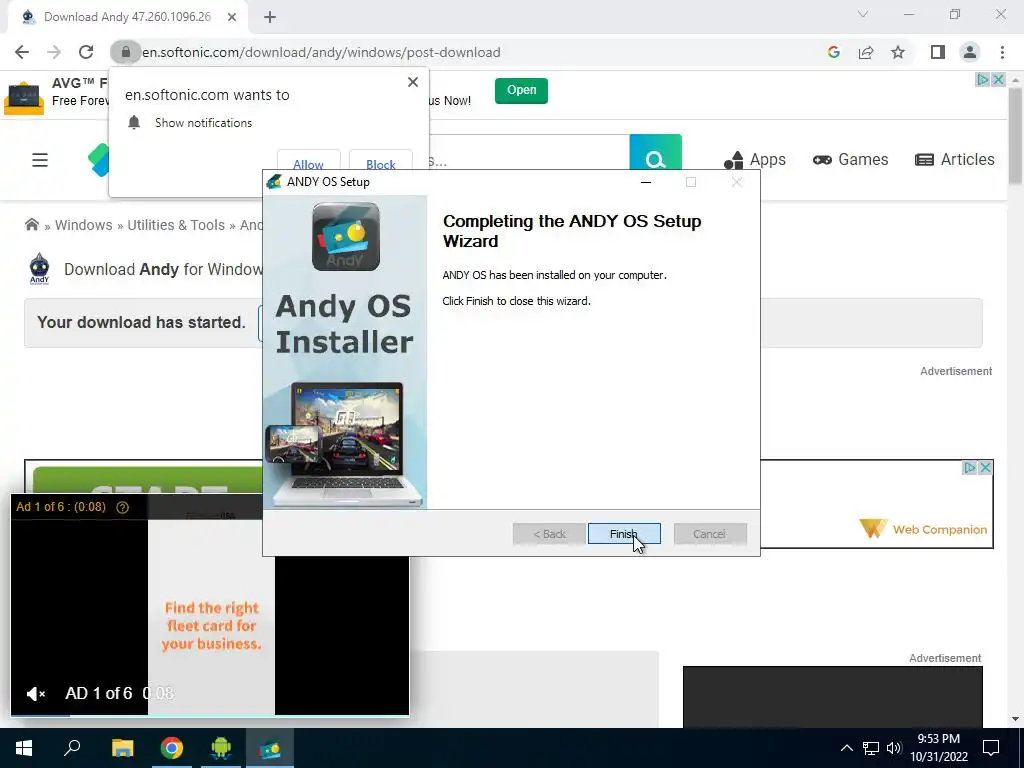Close the notification permission popup
The width and height of the screenshot is (1024, 768).
[413, 82]
